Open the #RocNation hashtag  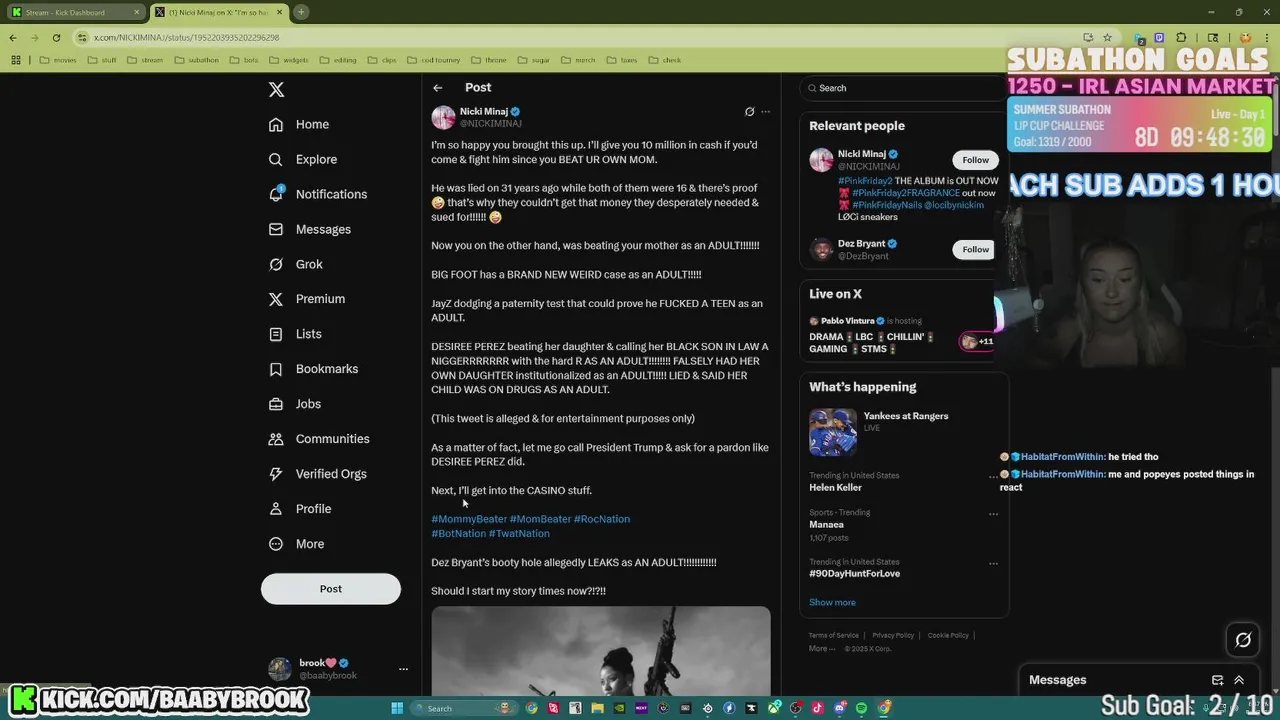(602, 519)
